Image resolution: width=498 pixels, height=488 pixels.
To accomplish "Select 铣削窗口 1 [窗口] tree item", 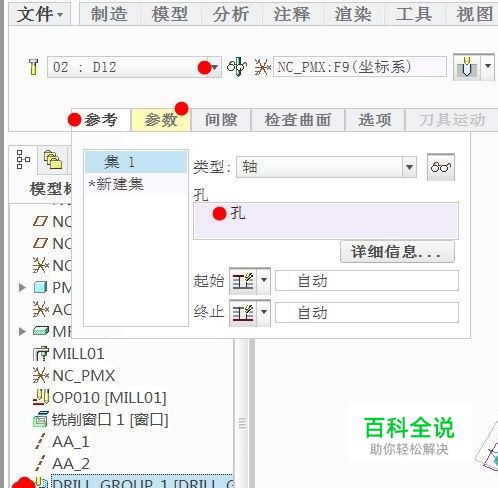I will coord(110,420).
